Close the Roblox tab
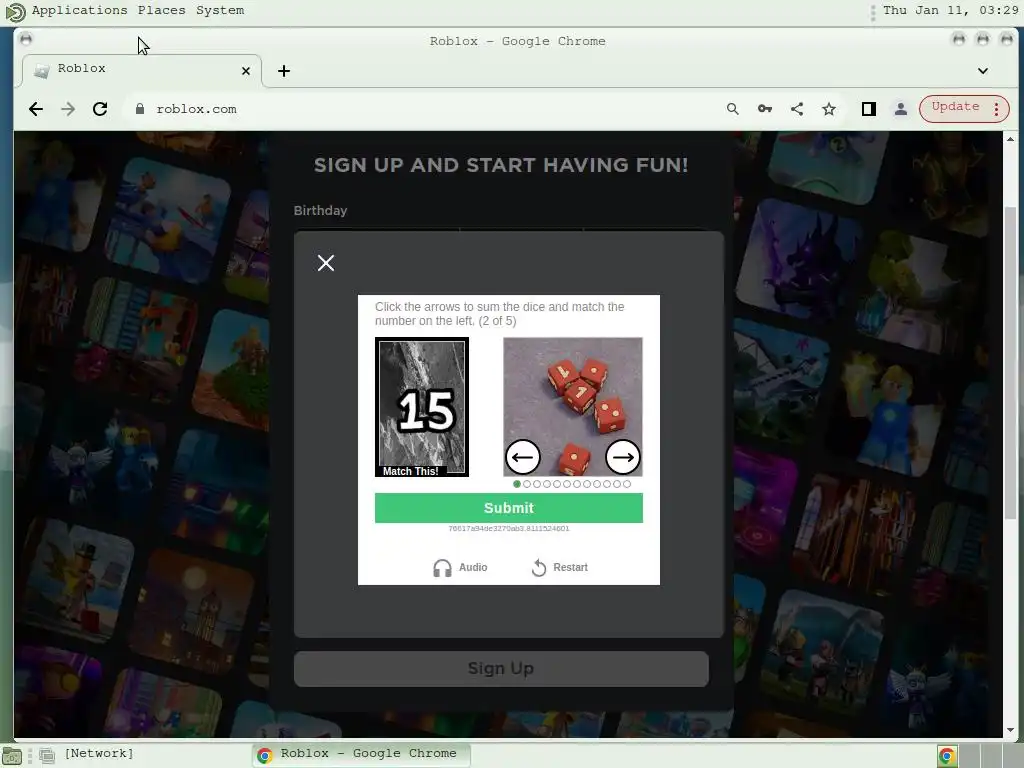1024x768 pixels. tap(246, 71)
